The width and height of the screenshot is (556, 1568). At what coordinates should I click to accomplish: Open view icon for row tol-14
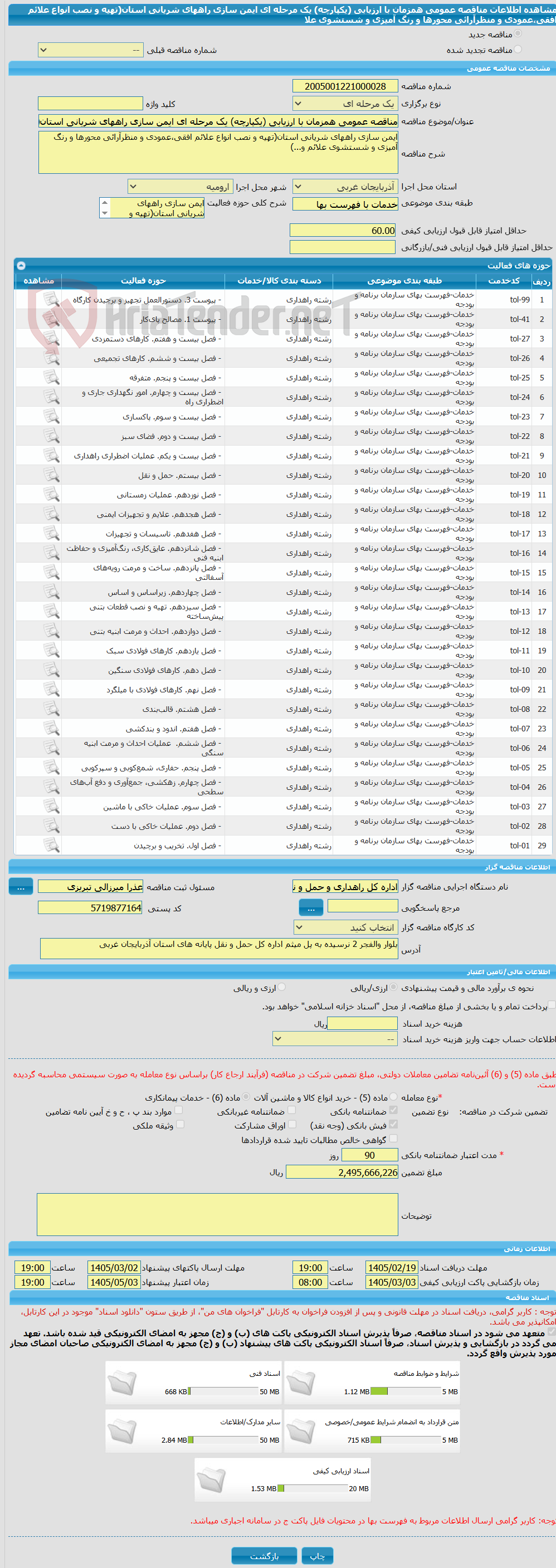pyautogui.click(x=51, y=592)
